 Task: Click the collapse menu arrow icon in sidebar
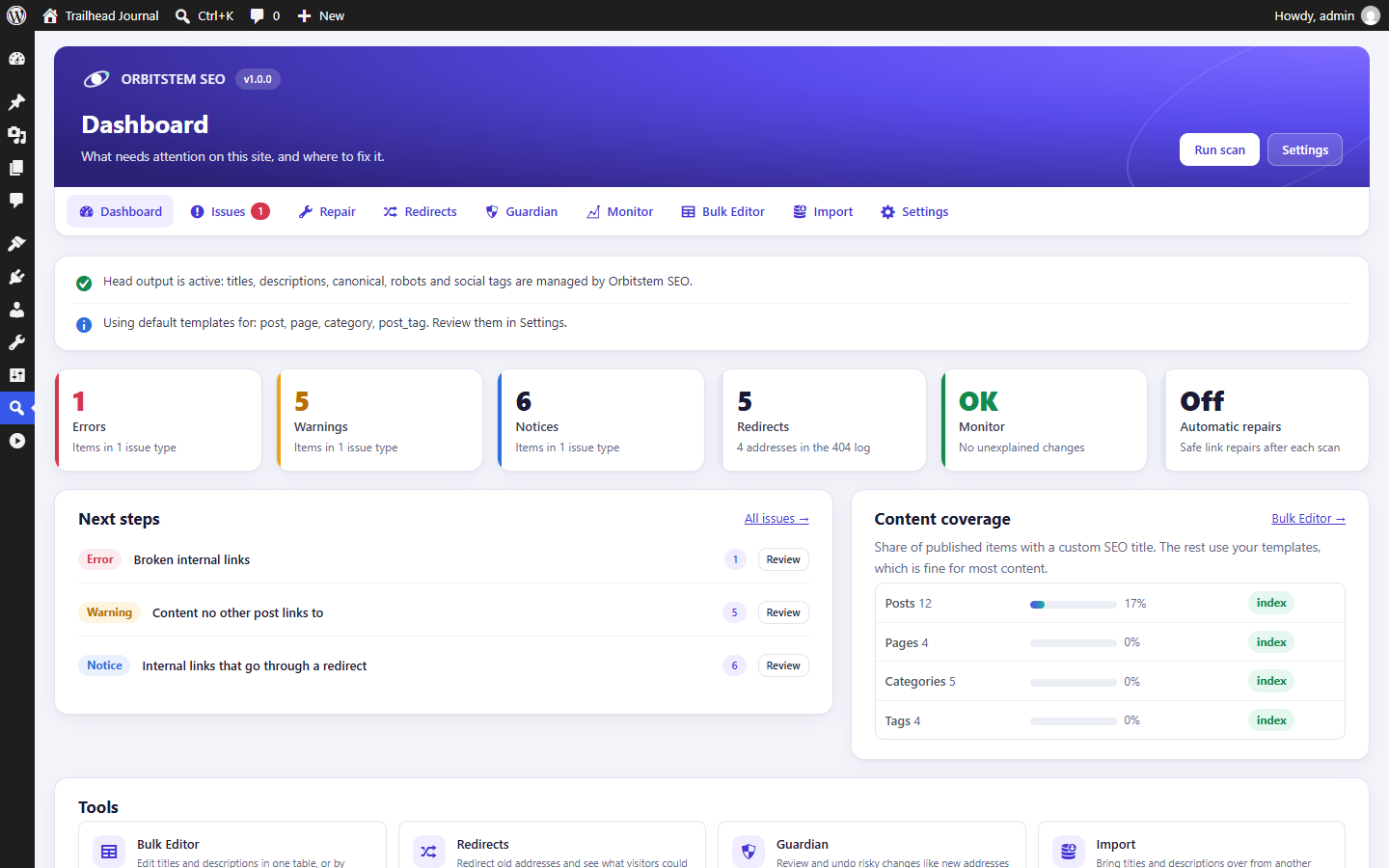16,441
